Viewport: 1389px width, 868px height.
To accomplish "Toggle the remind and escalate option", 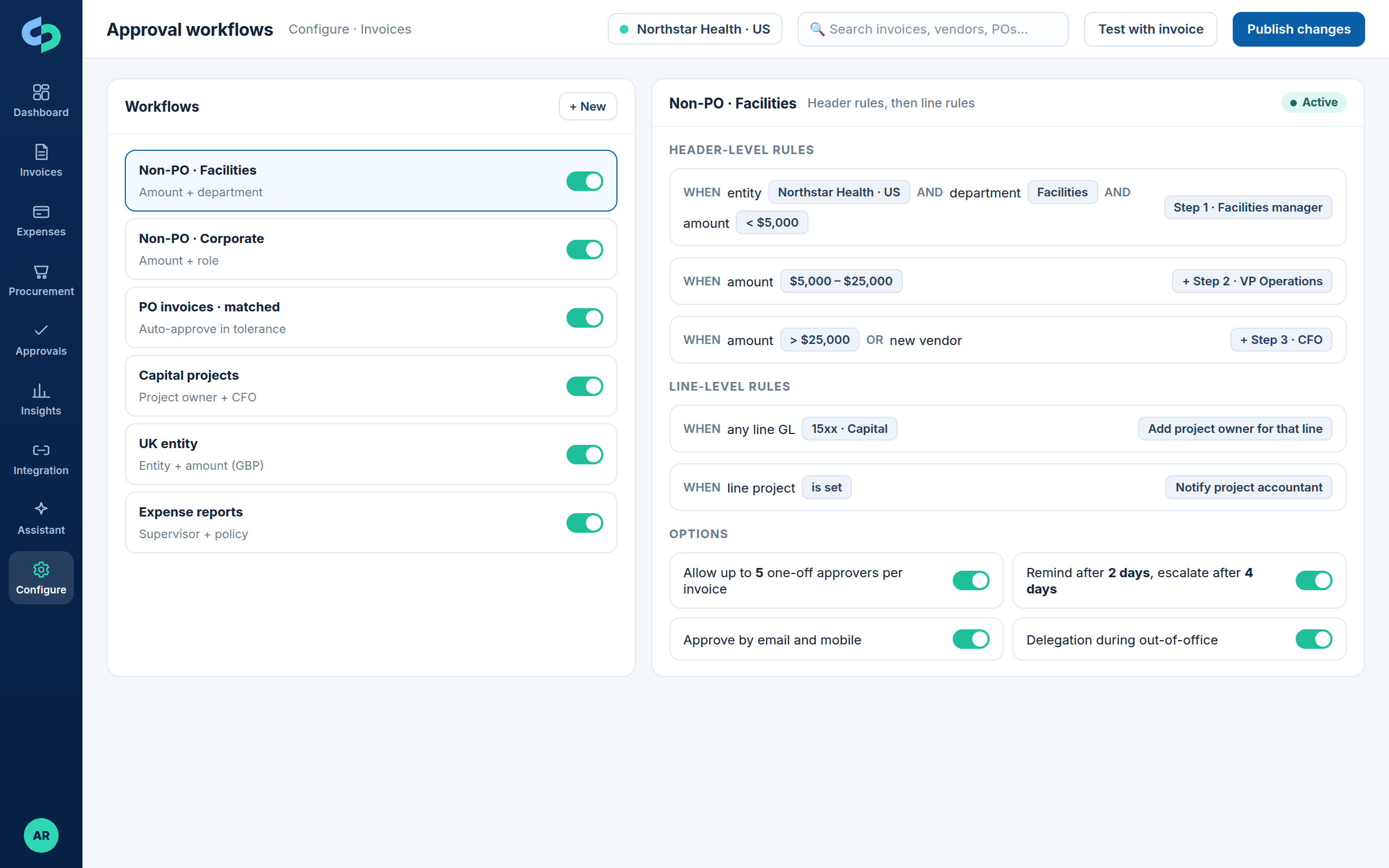I will (x=1313, y=580).
